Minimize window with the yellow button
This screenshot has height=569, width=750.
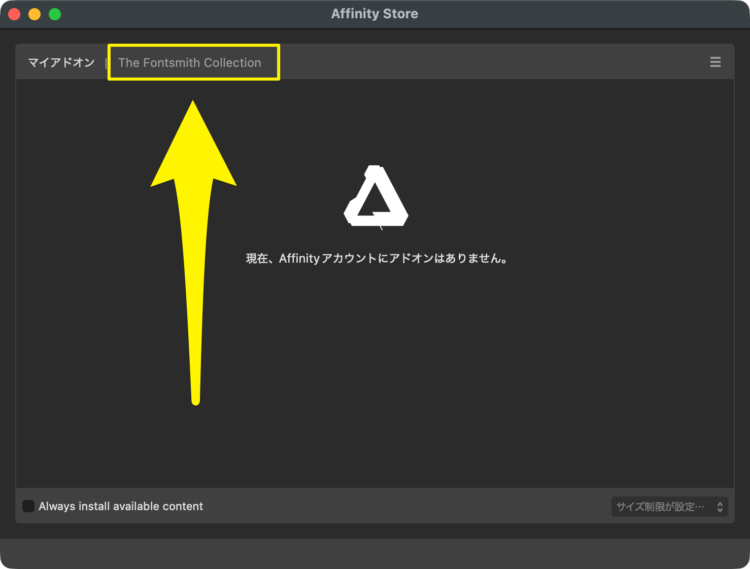(34, 14)
